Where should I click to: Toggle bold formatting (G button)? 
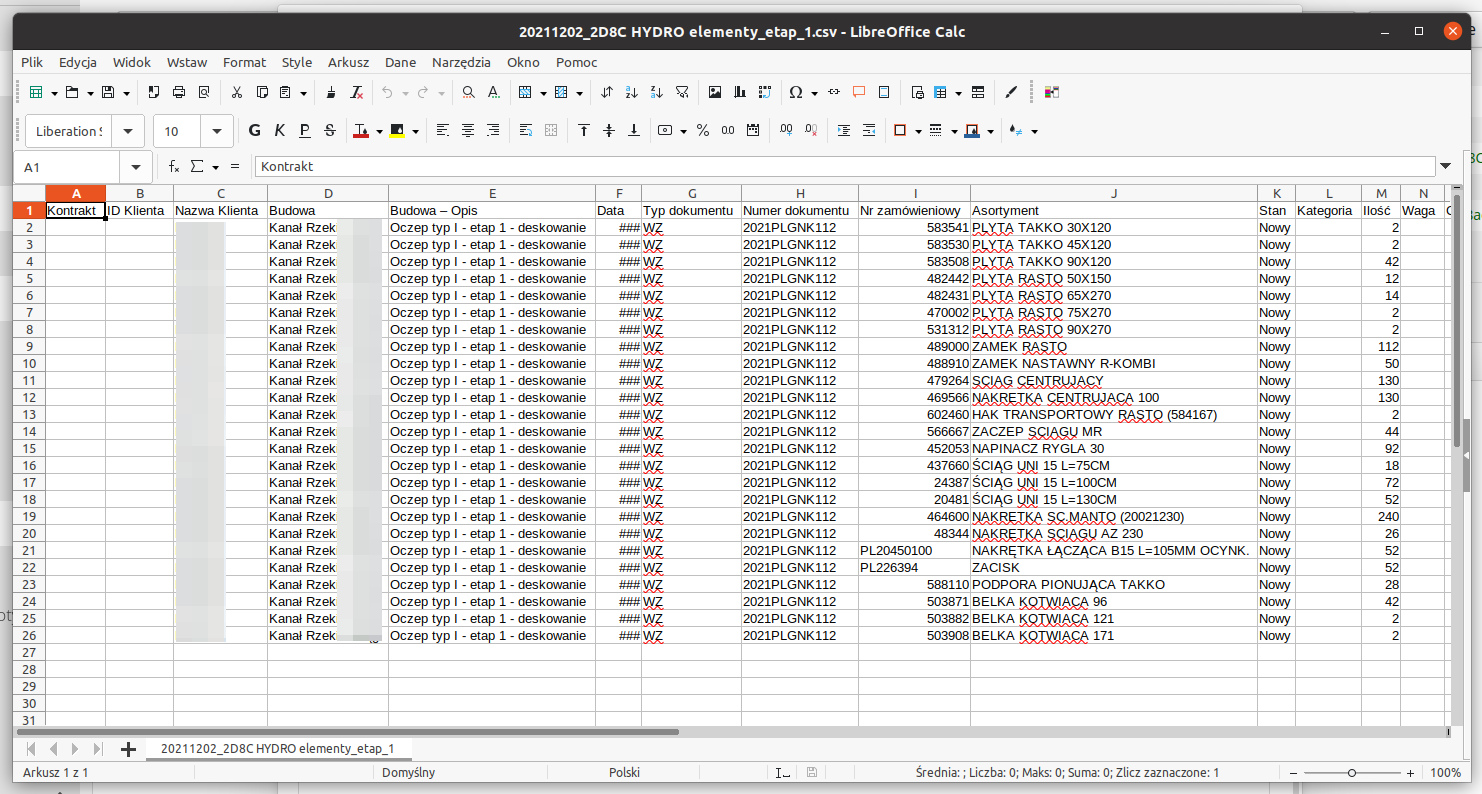[254, 131]
